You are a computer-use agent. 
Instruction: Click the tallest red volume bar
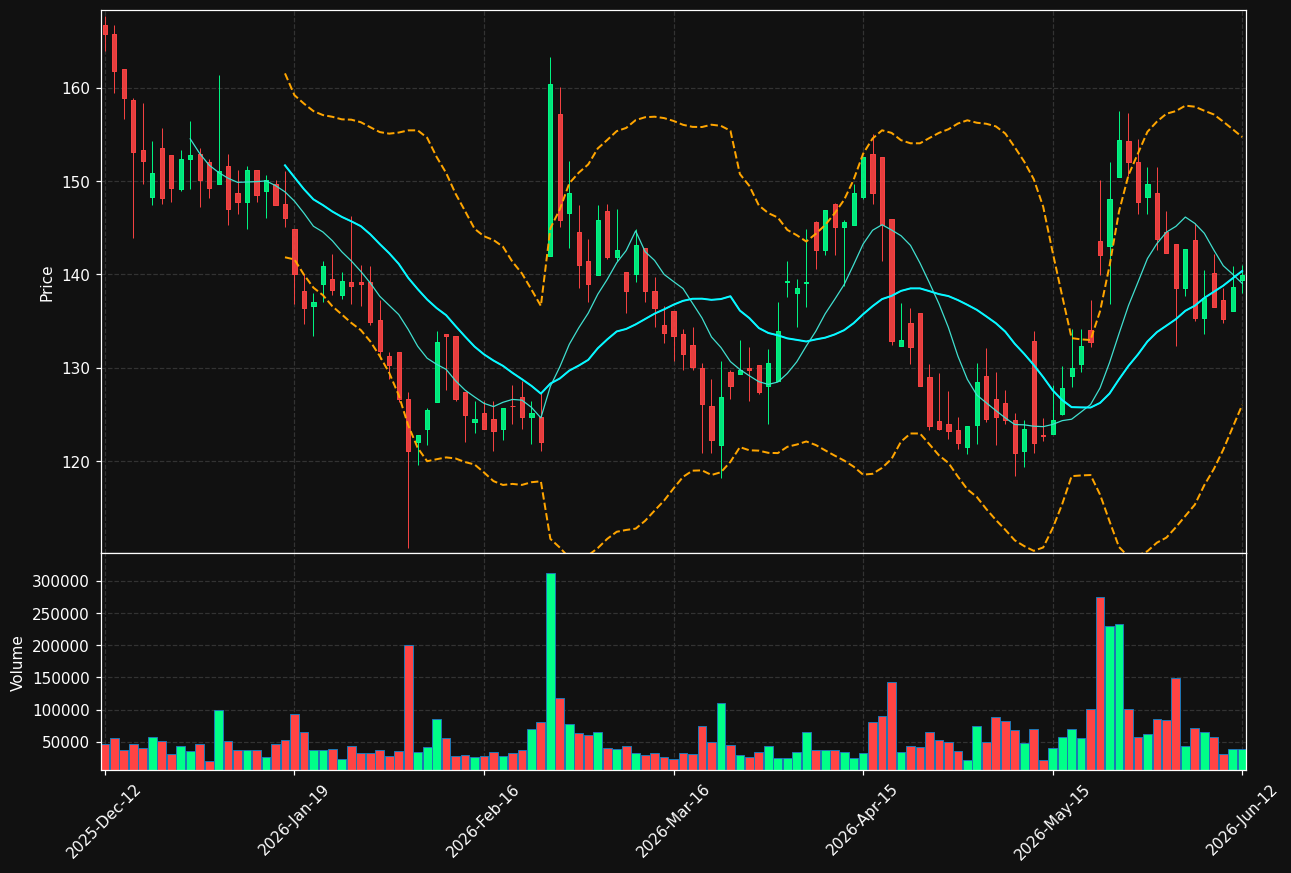click(x=1100, y=683)
